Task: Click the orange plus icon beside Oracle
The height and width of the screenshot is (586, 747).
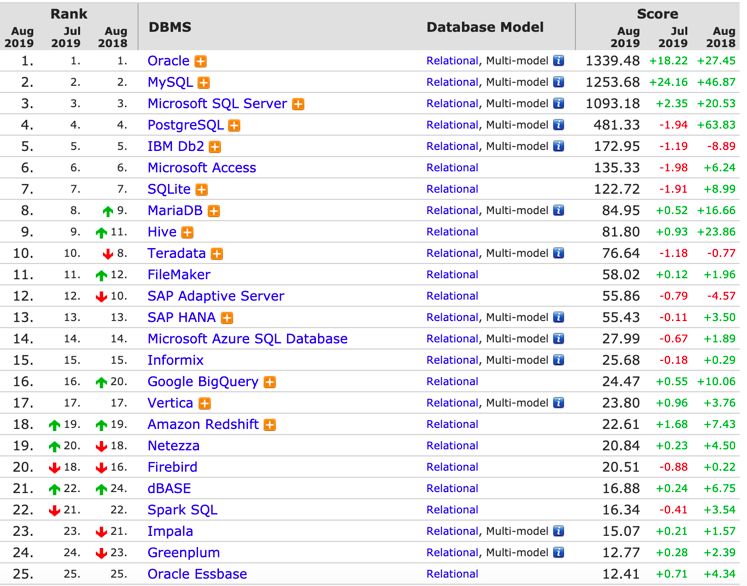Action: pos(201,61)
